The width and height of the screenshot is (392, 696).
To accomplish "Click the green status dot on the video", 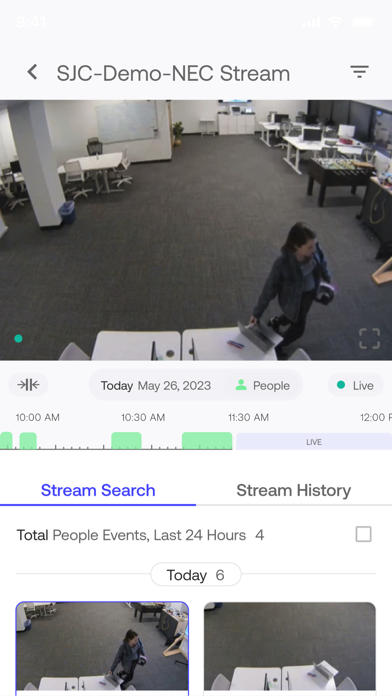I will point(18,339).
